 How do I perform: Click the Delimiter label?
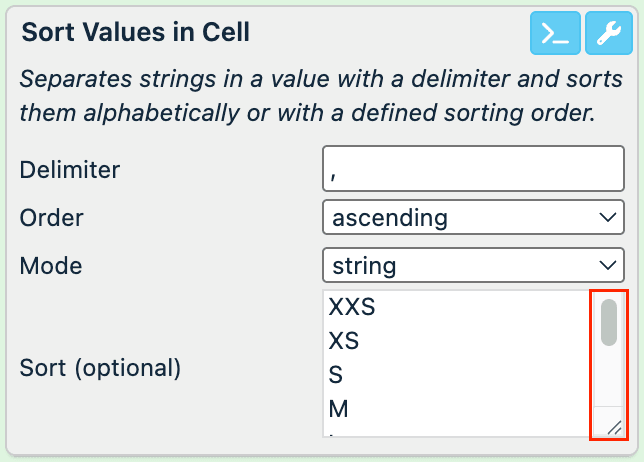point(70,169)
